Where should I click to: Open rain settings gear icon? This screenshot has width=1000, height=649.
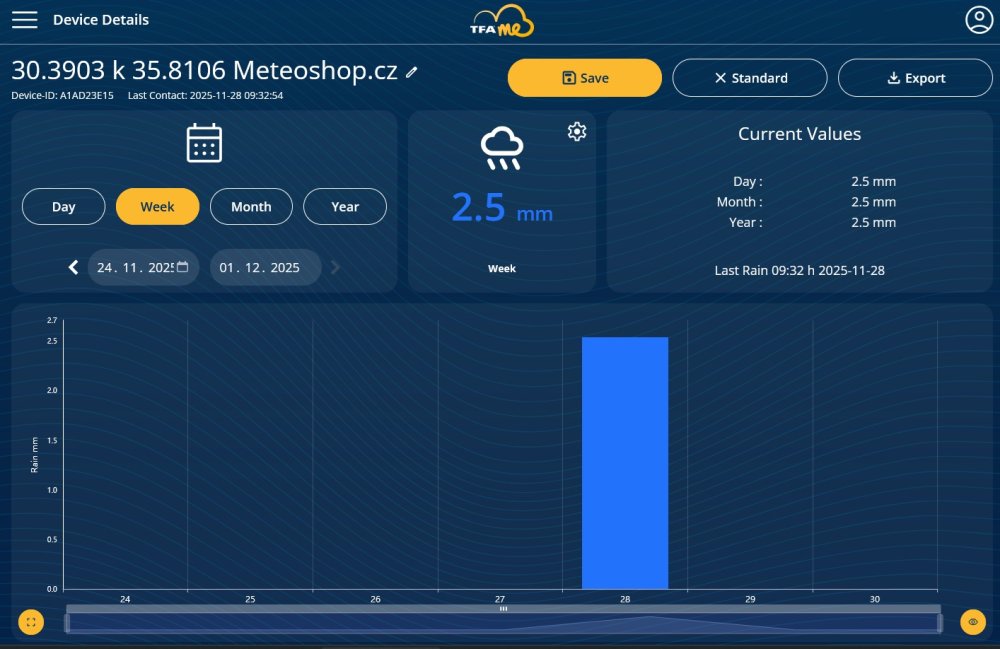click(x=576, y=132)
